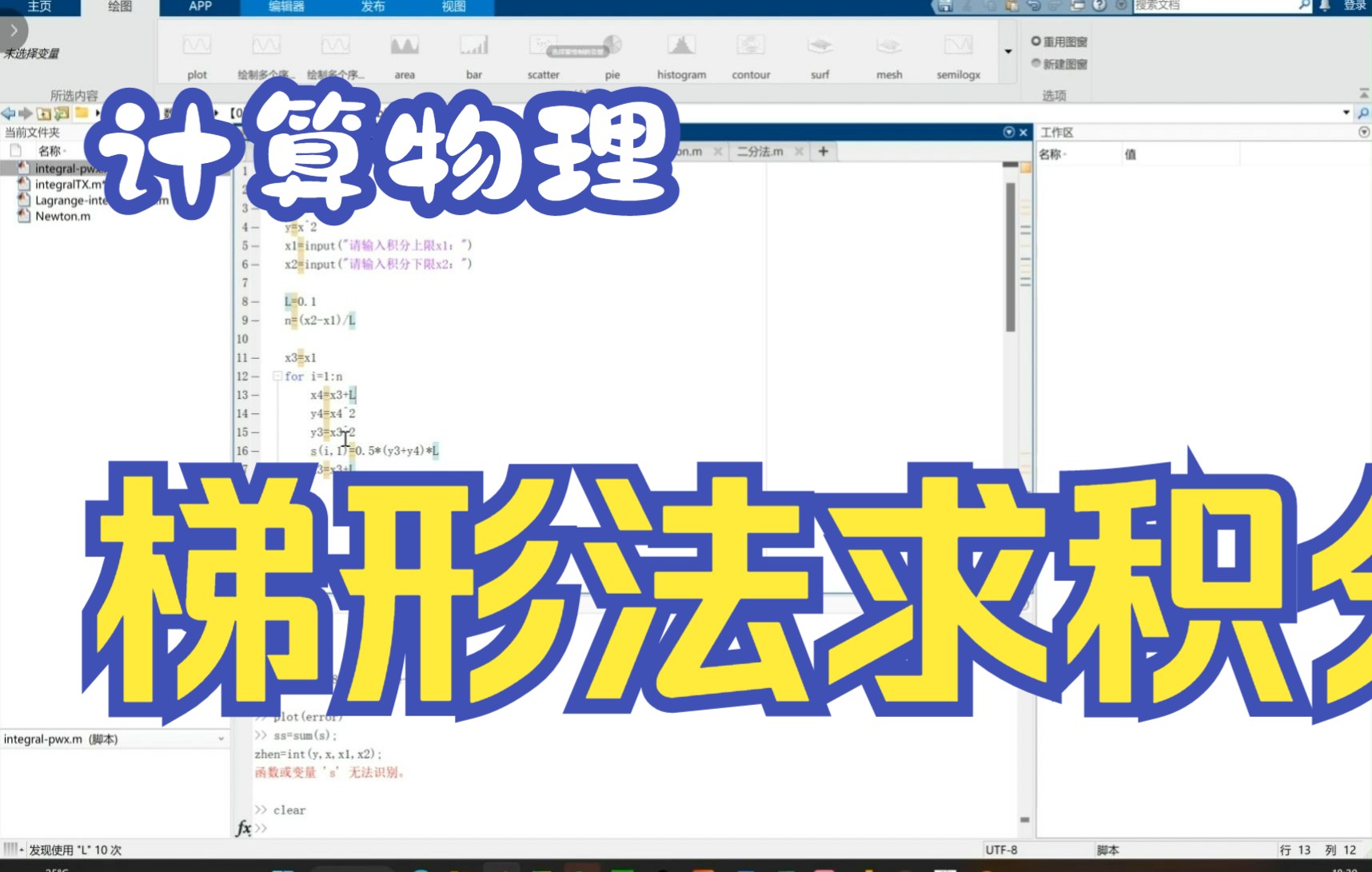Click the 当前文件夹 panel title
This screenshot has width=1372, height=872.
[x=32, y=132]
